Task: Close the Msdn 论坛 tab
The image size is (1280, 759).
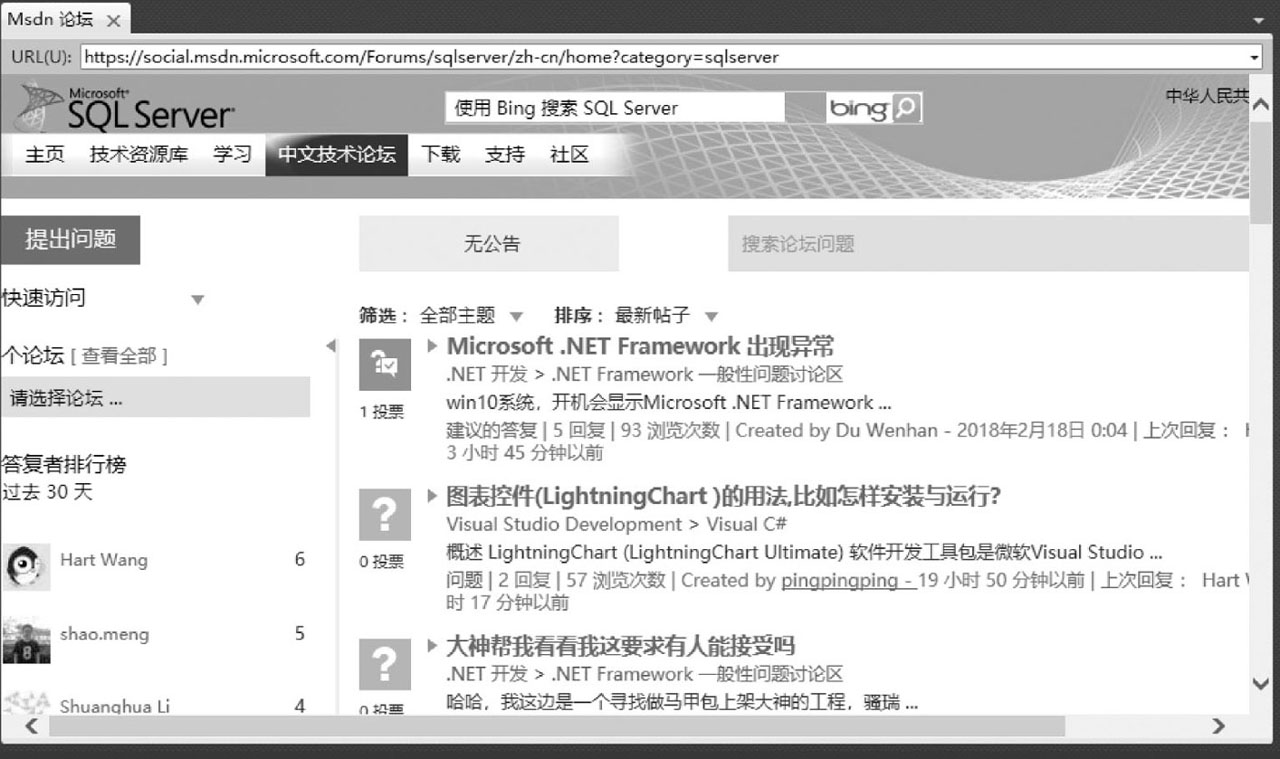Action: point(113,20)
